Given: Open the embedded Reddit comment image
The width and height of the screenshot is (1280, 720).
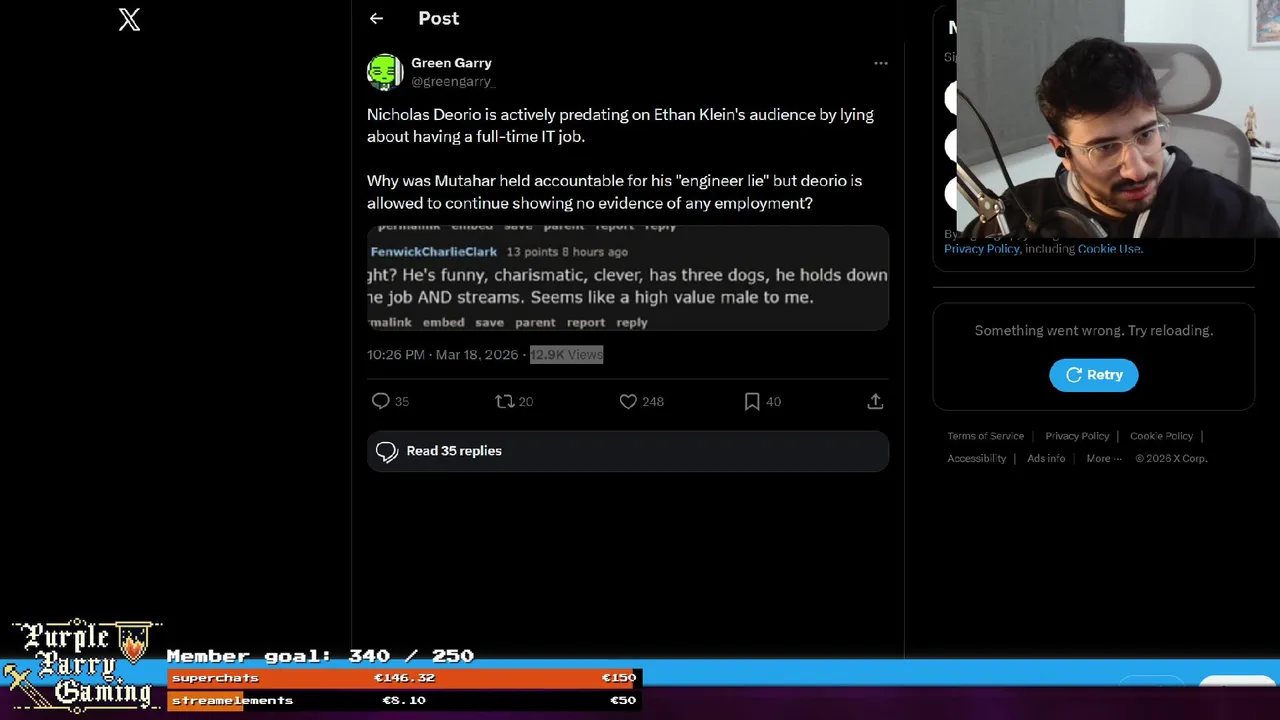Looking at the screenshot, I should (x=628, y=278).
